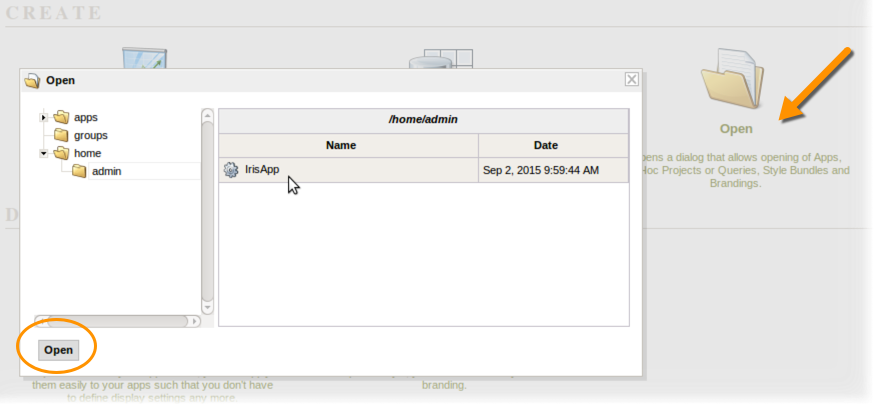Viewport: 874px width, 405px height.
Task: Click the tree panel horizontal scrollbar
Action: (112, 321)
